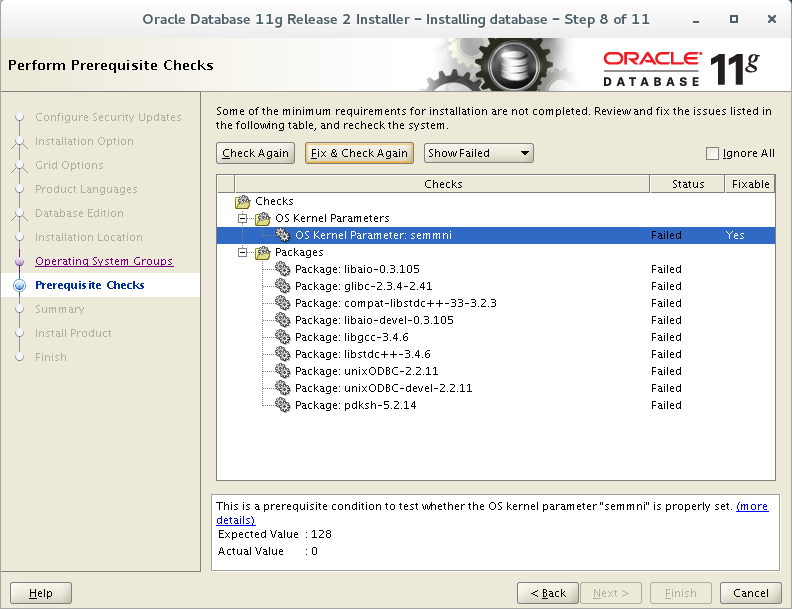Click the Status column header
The width and height of the screenshot is (792, 609).
click(x=687, y=184)
